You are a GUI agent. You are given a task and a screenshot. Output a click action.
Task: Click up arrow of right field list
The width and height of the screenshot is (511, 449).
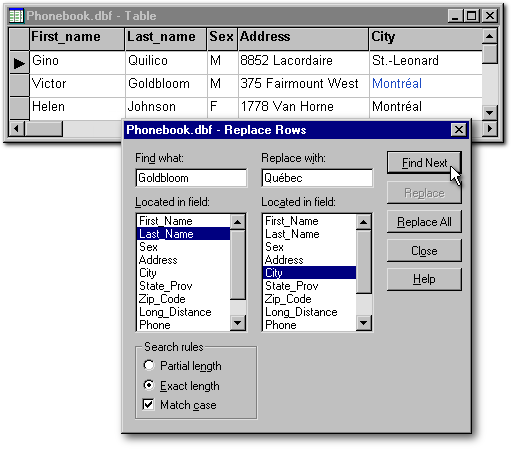(x=363, y=222)
